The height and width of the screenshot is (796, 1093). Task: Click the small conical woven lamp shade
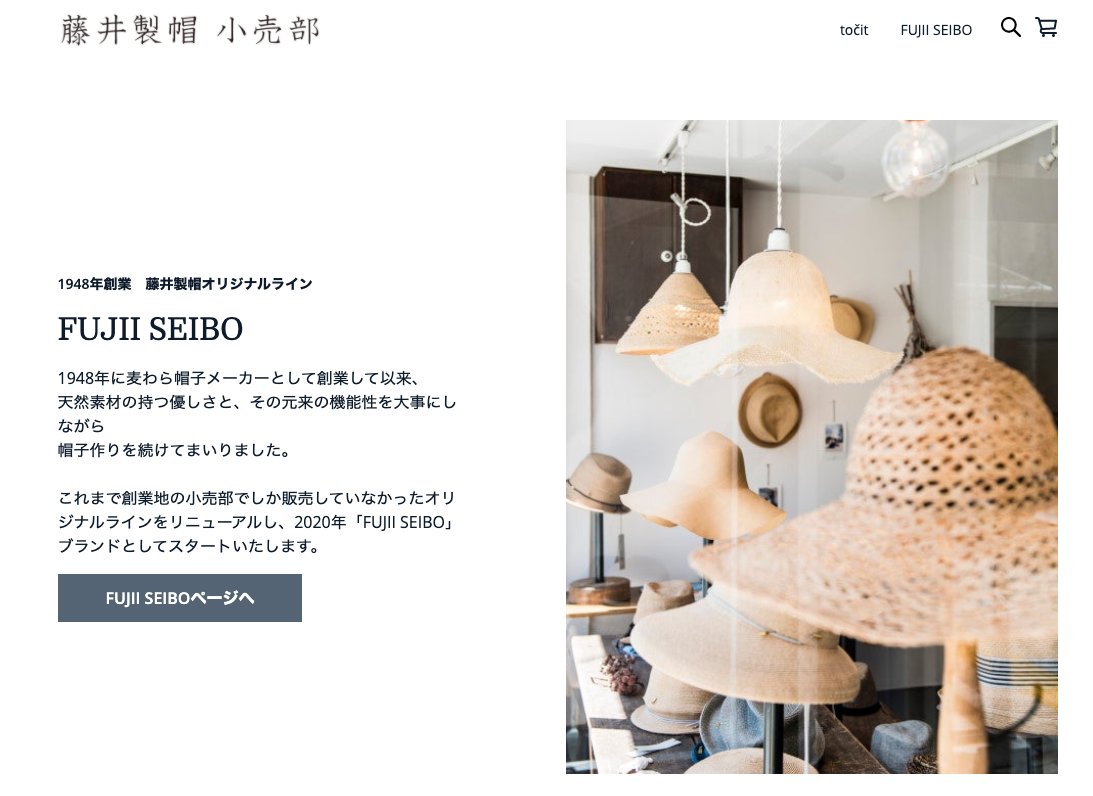pyautogui.click(x=669, y=312)
